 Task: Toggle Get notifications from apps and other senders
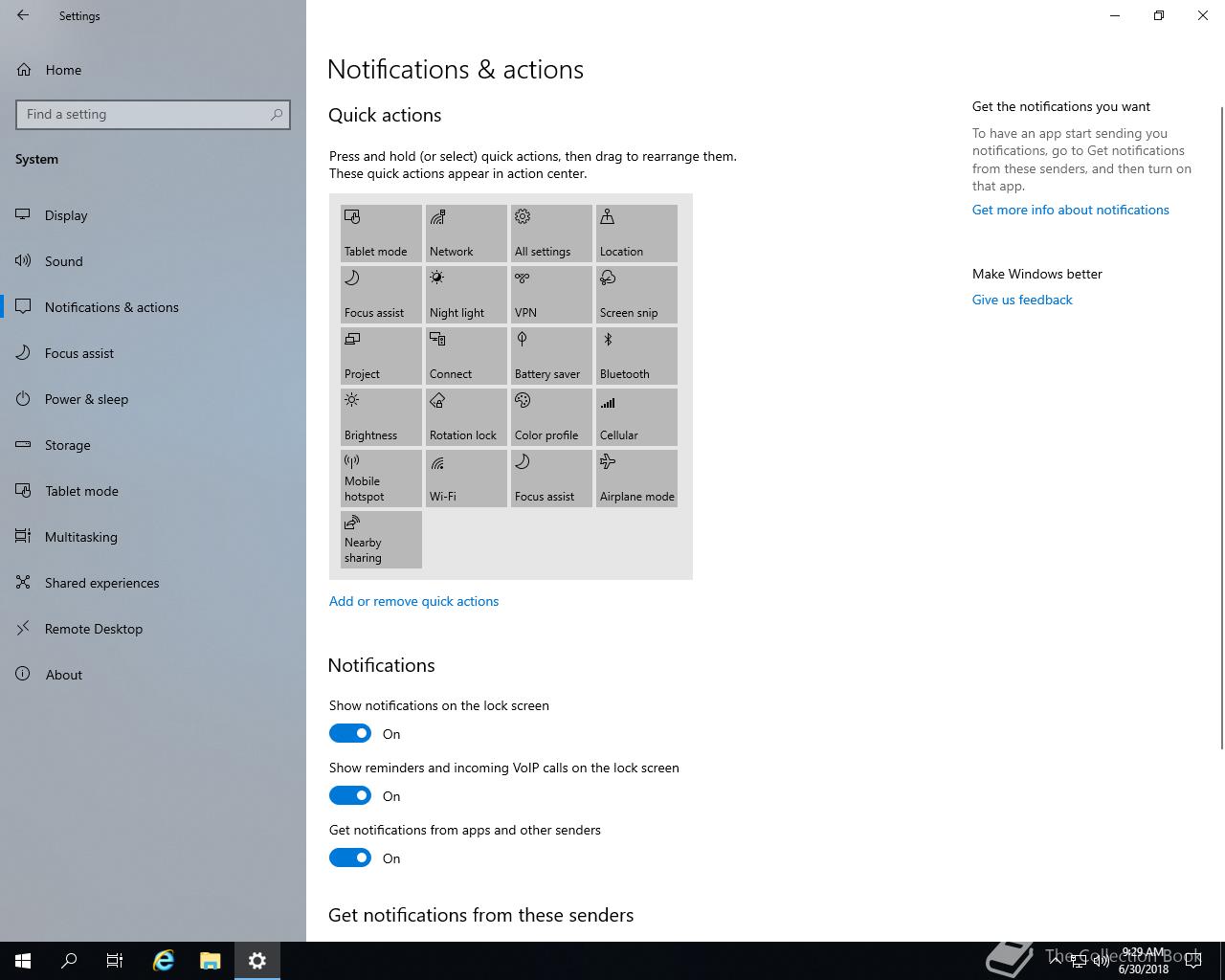click(x=350, y=857)
